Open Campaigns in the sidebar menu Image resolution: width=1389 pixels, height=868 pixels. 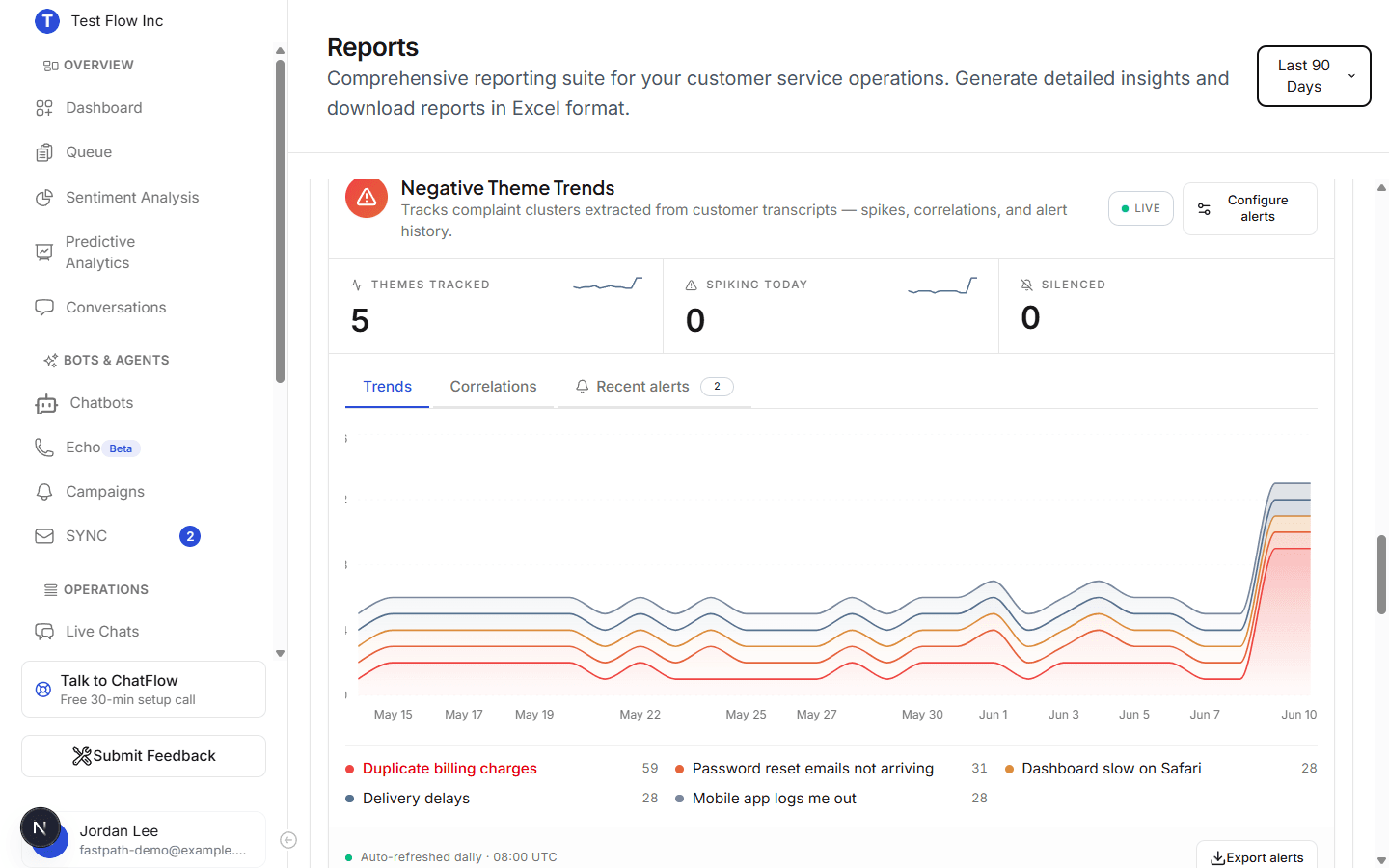(x=105, y=492)
